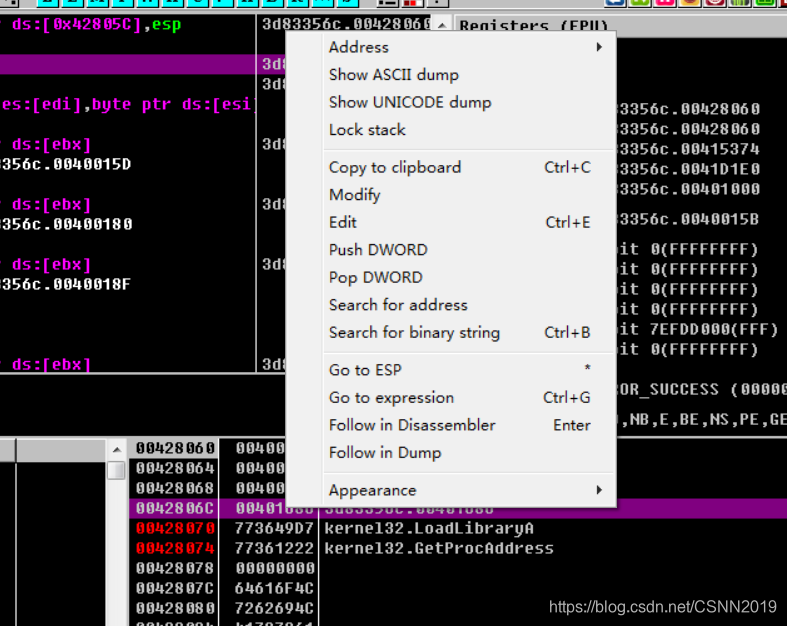Image resolution: width=787 pixels, height=626 pixels.
Task: Select stack address 00428064
Action: 175,468
